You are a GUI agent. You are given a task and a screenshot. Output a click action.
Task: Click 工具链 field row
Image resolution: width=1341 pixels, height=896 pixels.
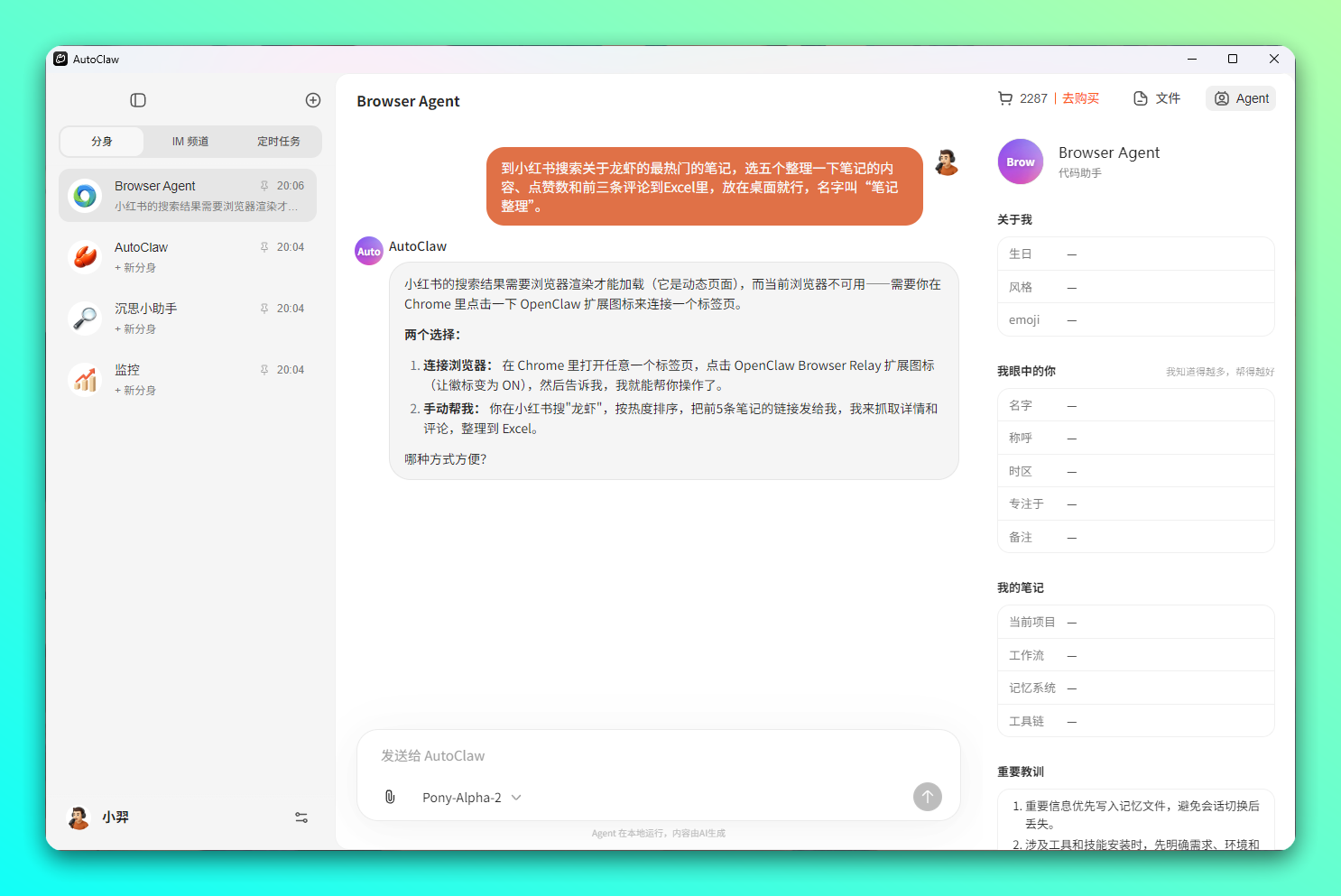pos(1136,722)
